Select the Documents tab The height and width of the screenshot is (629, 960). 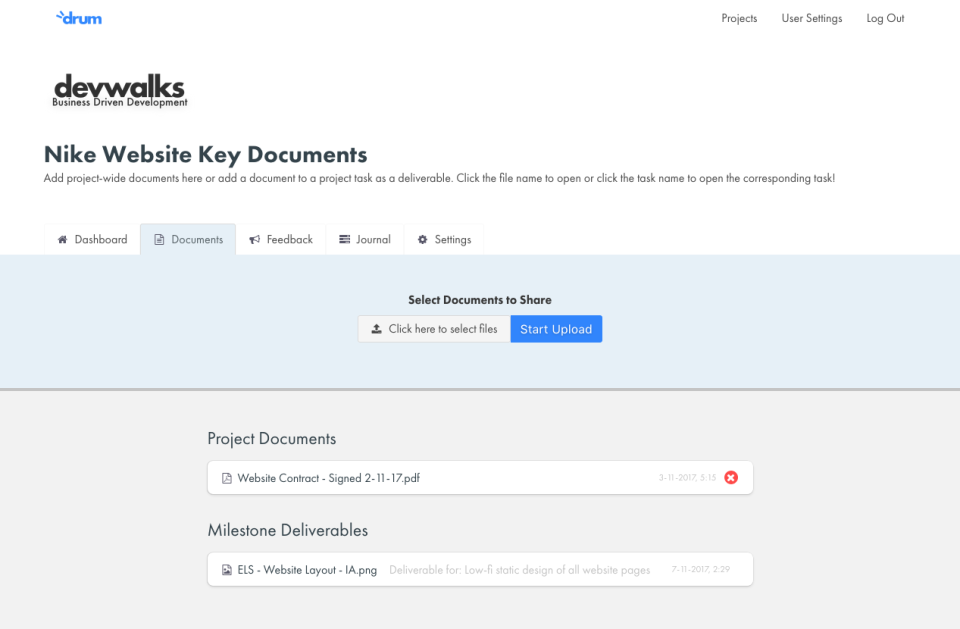pyautogui.click(x=188, y=239)
